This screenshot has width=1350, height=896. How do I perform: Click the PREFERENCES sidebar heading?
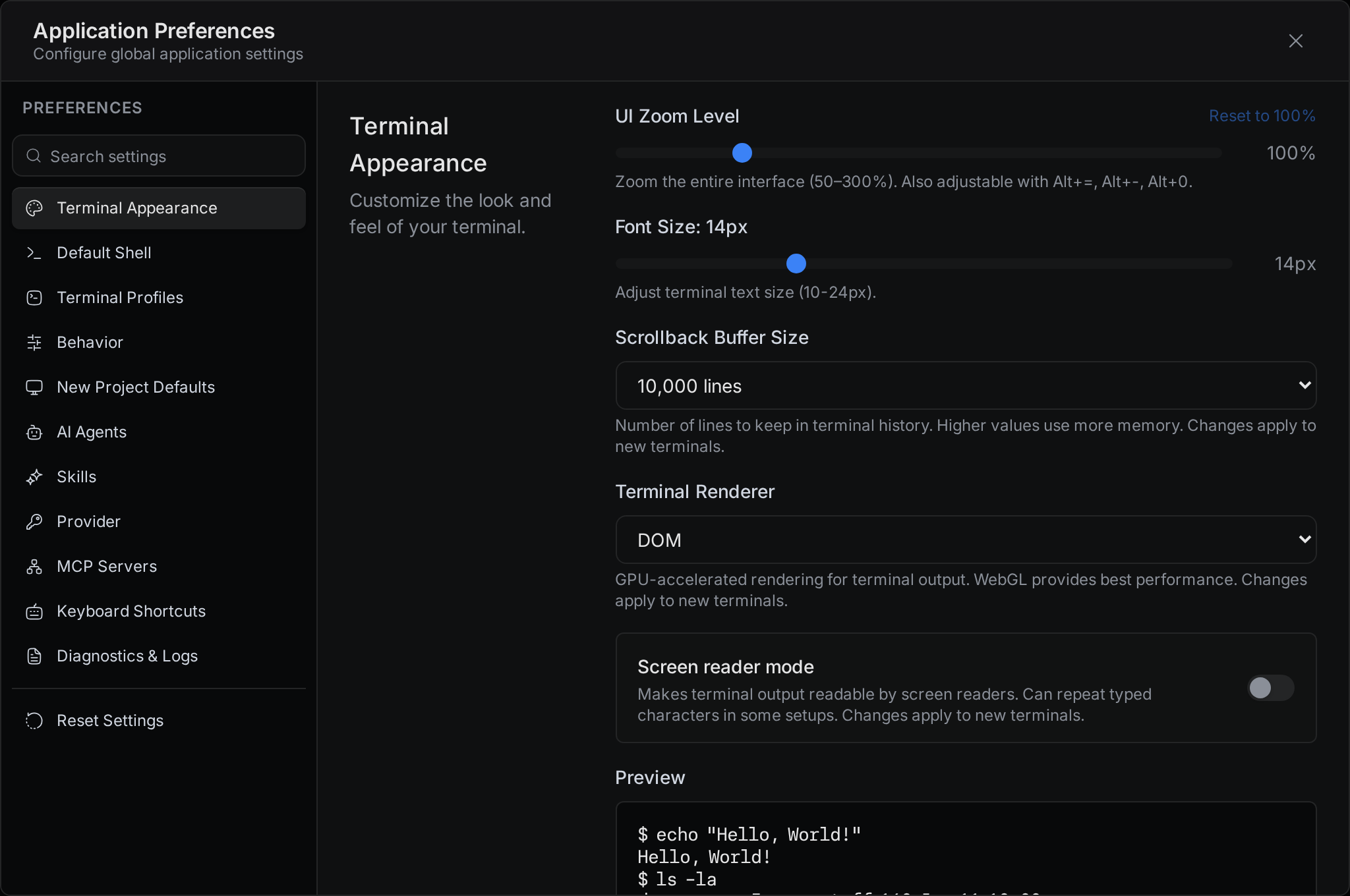coord(82,108)
